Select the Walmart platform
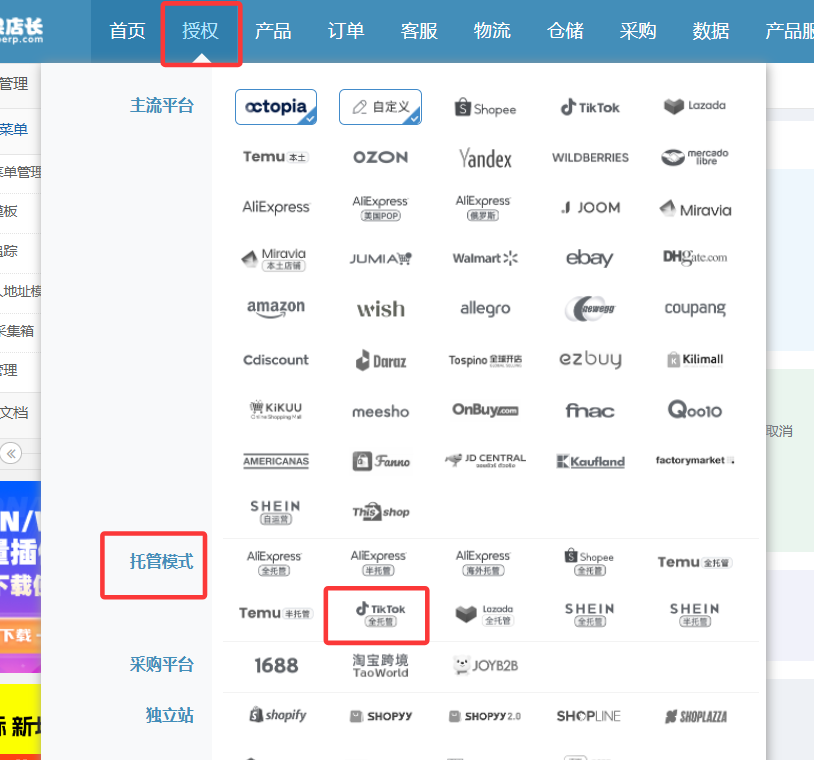The image size is (814, 760). click(485, 258)
